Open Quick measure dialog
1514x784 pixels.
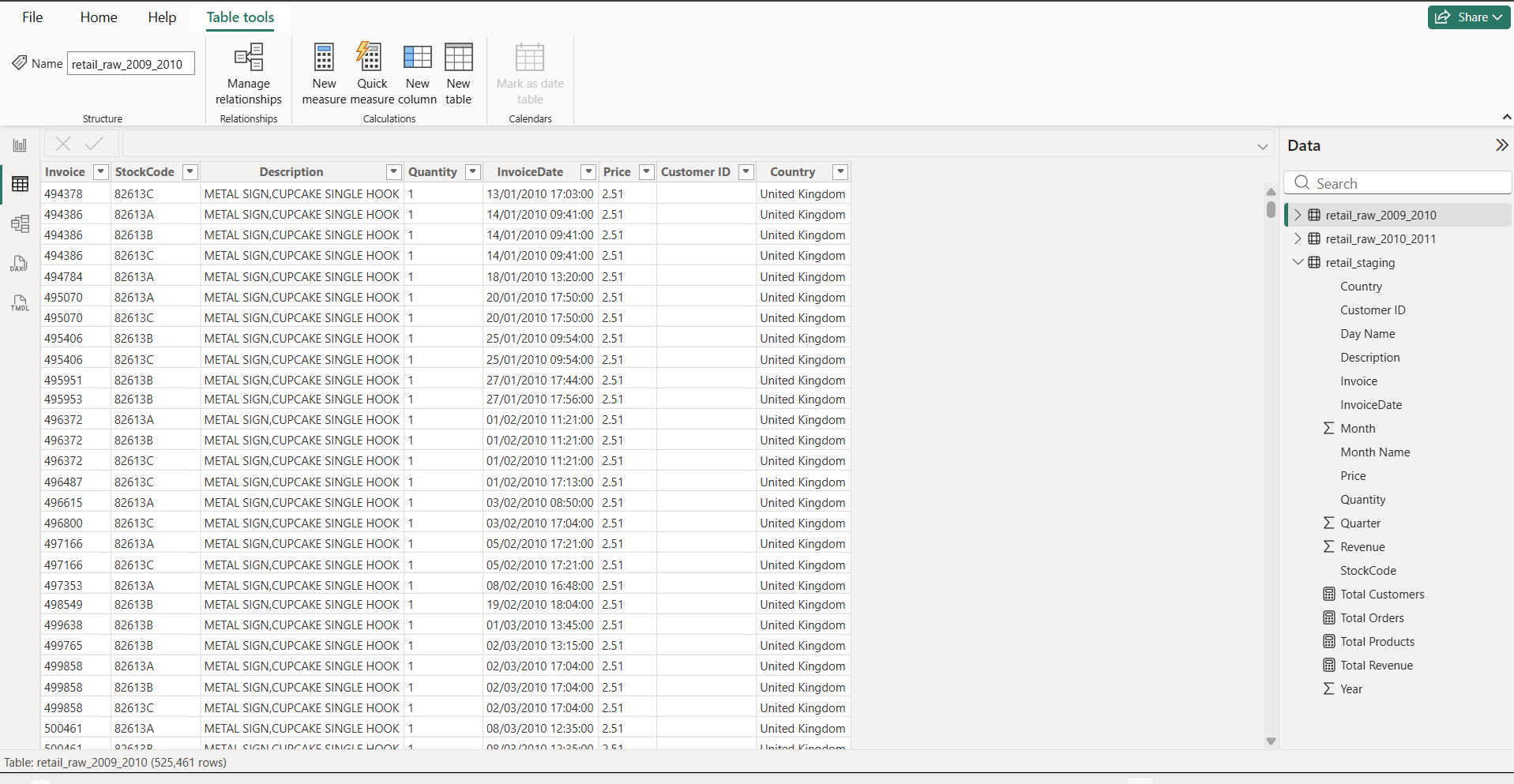372,74
